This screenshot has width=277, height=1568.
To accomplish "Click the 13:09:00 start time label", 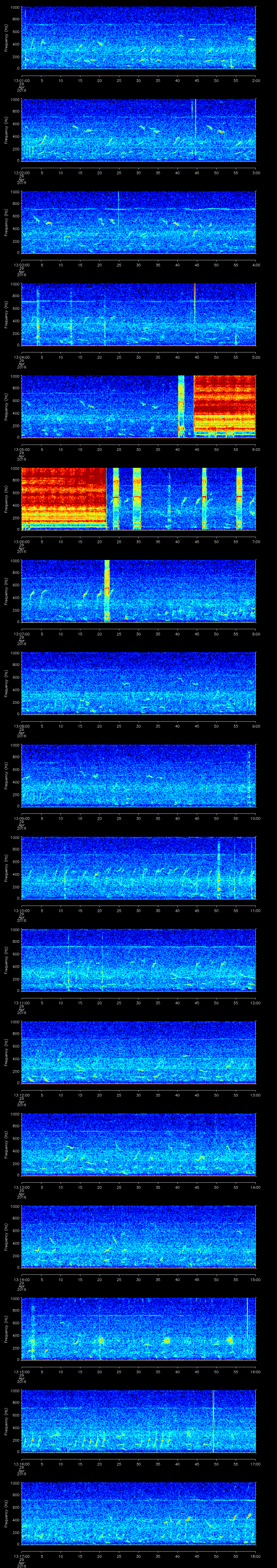I will [21, 818].
